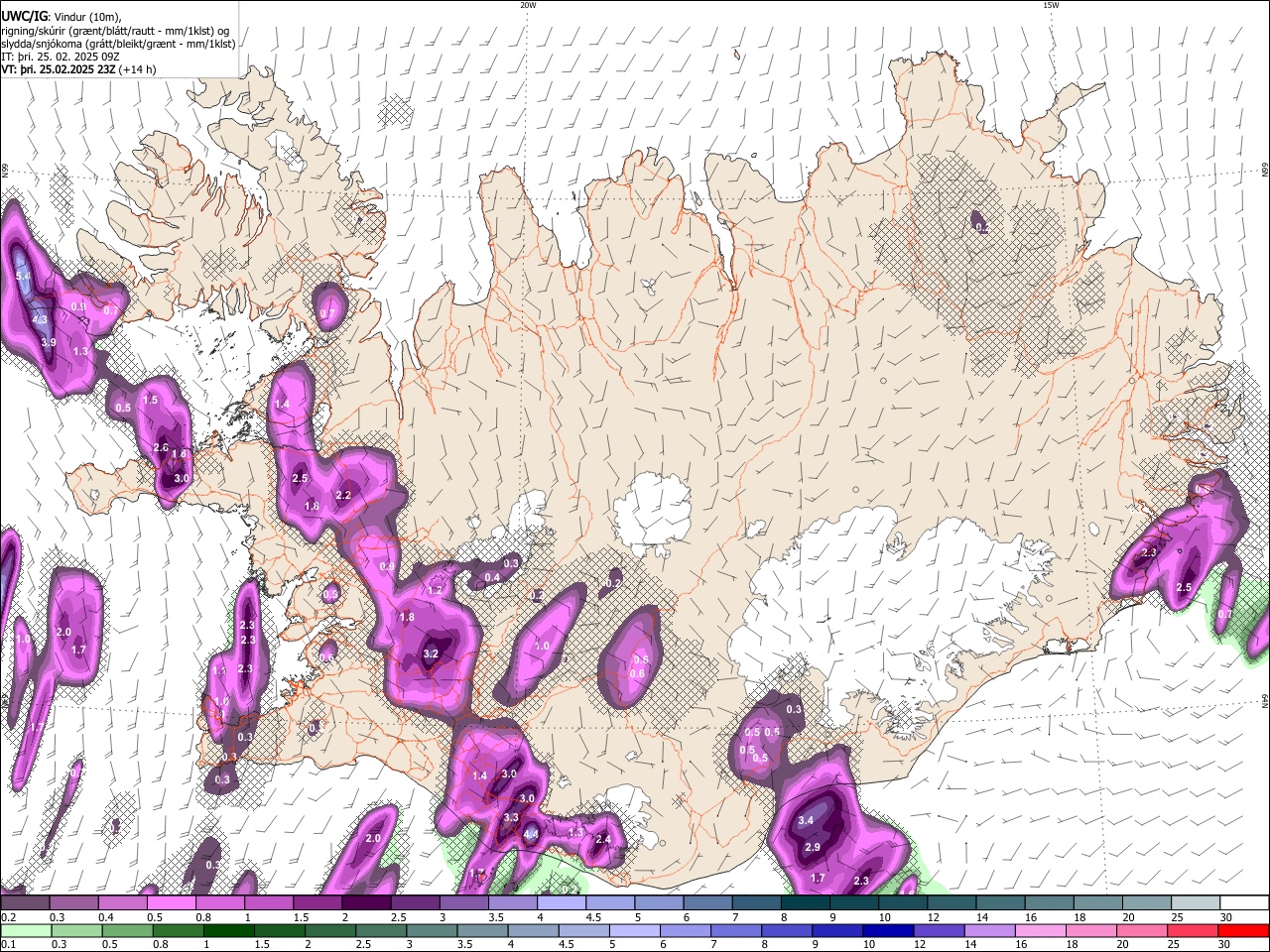Pick the pure red swatch after 30
Screen dimensions: 1270x952
pos(1244,930)
